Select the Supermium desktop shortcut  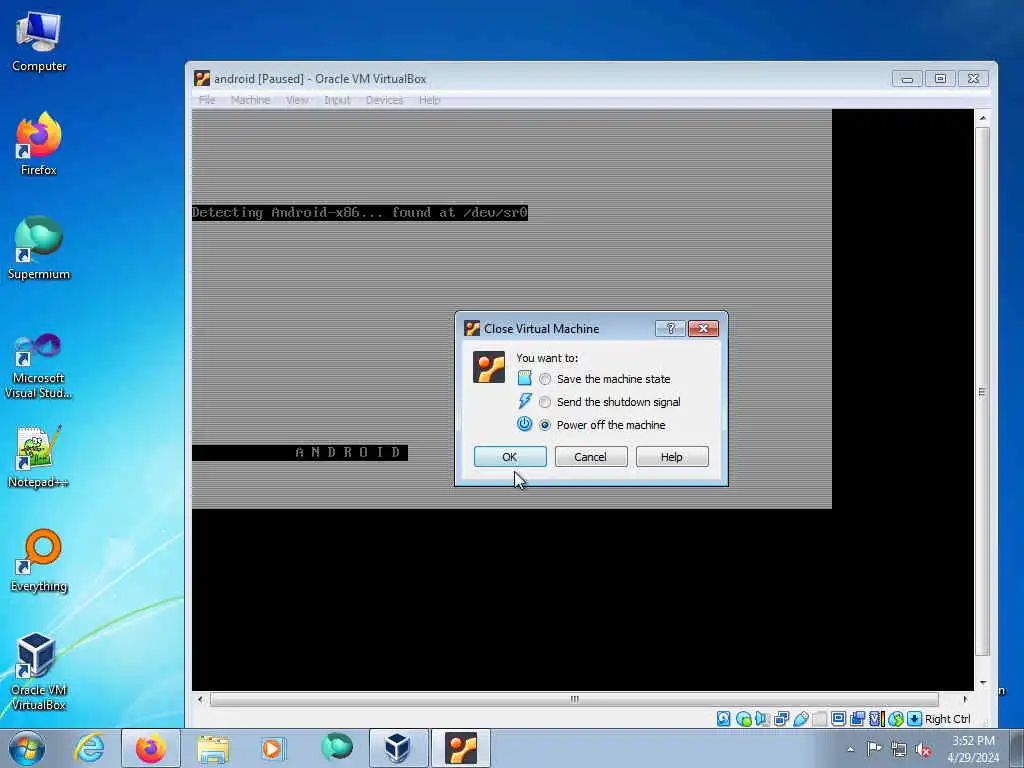(x=39, y=248)
